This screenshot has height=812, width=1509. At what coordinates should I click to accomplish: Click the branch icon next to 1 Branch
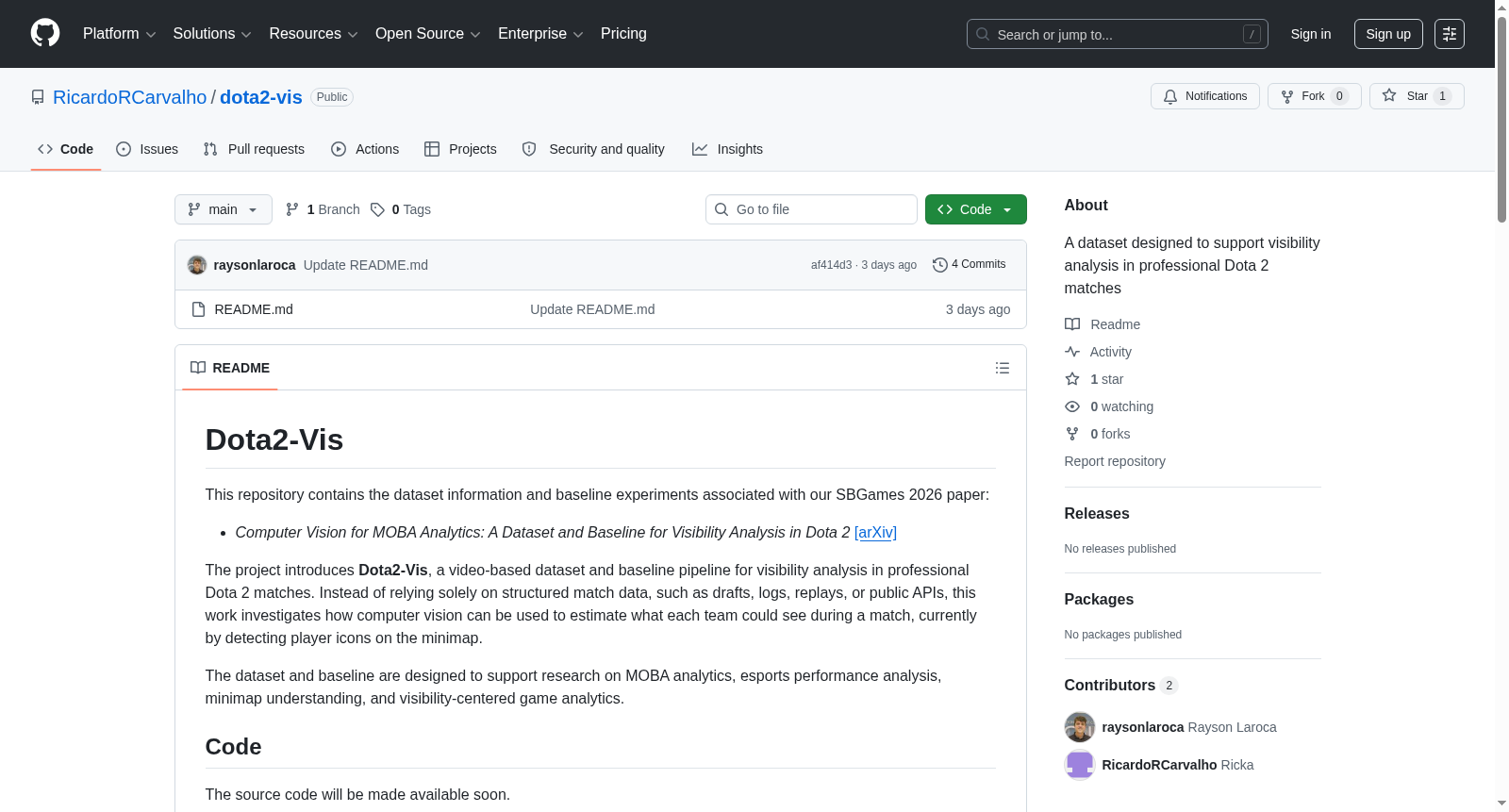point(292,209)
